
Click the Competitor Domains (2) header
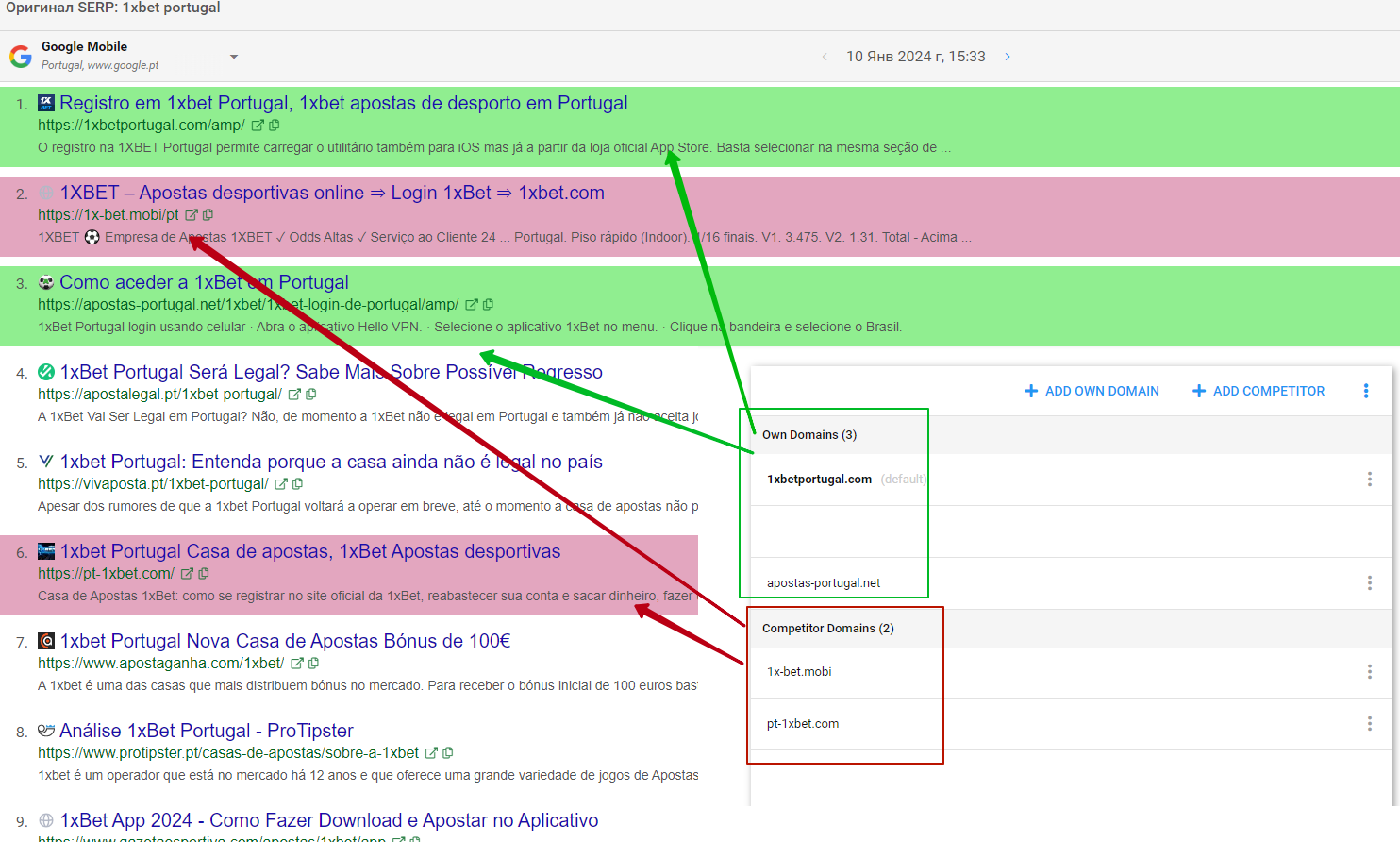click(828, 629)
